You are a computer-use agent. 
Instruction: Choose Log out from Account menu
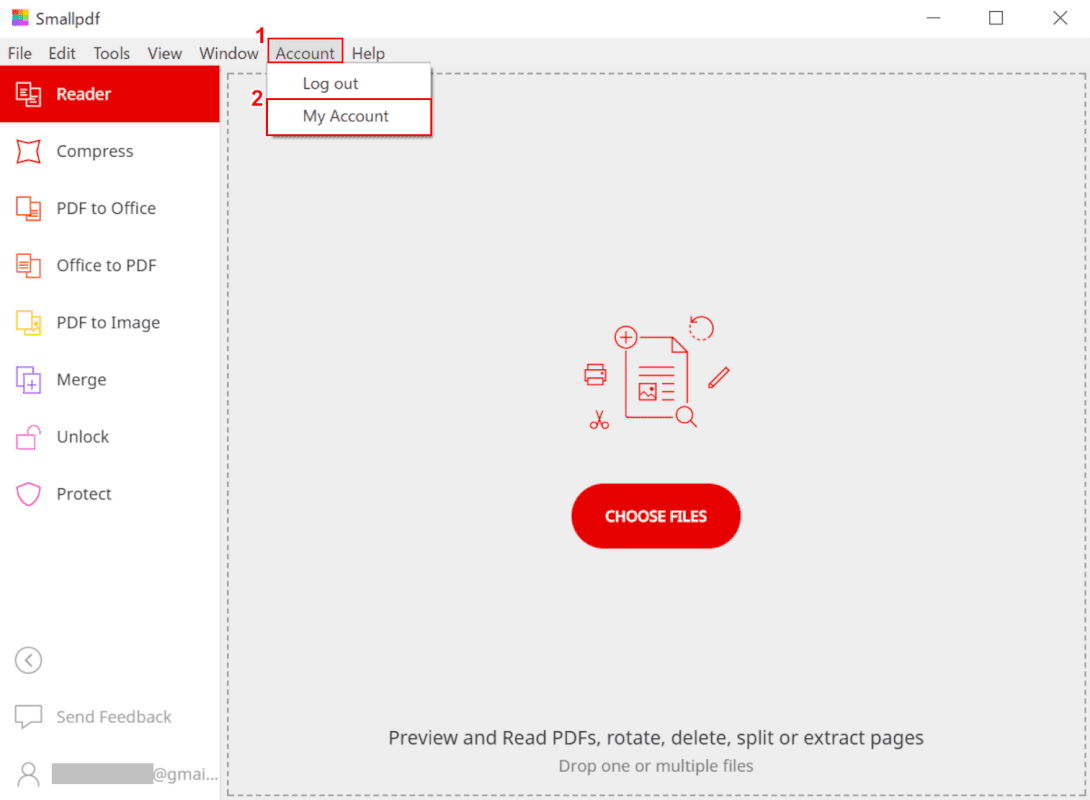(349, 83)
